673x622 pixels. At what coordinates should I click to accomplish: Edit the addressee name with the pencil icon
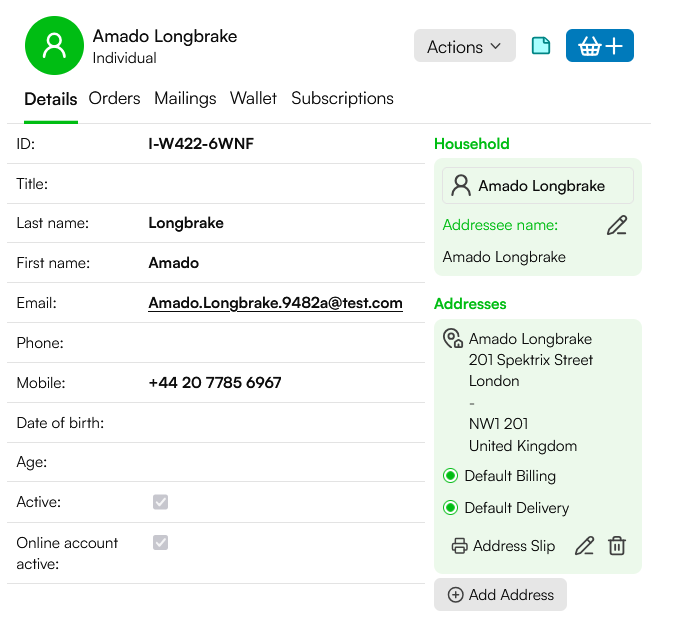pos(617,225)
